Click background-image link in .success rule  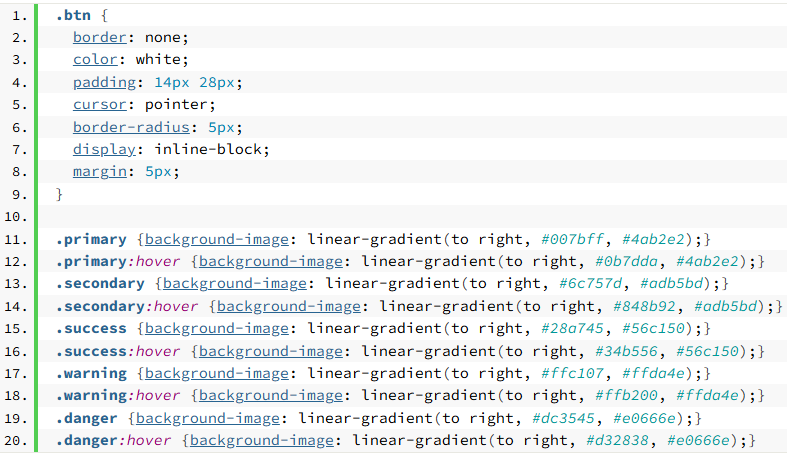[217, 328]
